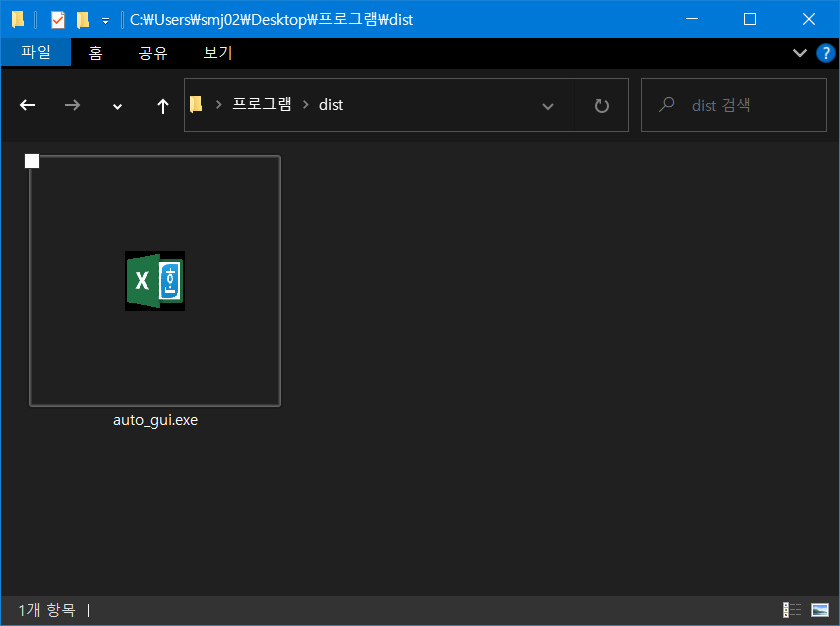The height and width of the screenshot is (626, 840).
Task: Click New Folder quick access icon
Action: [x=83, y=20]
